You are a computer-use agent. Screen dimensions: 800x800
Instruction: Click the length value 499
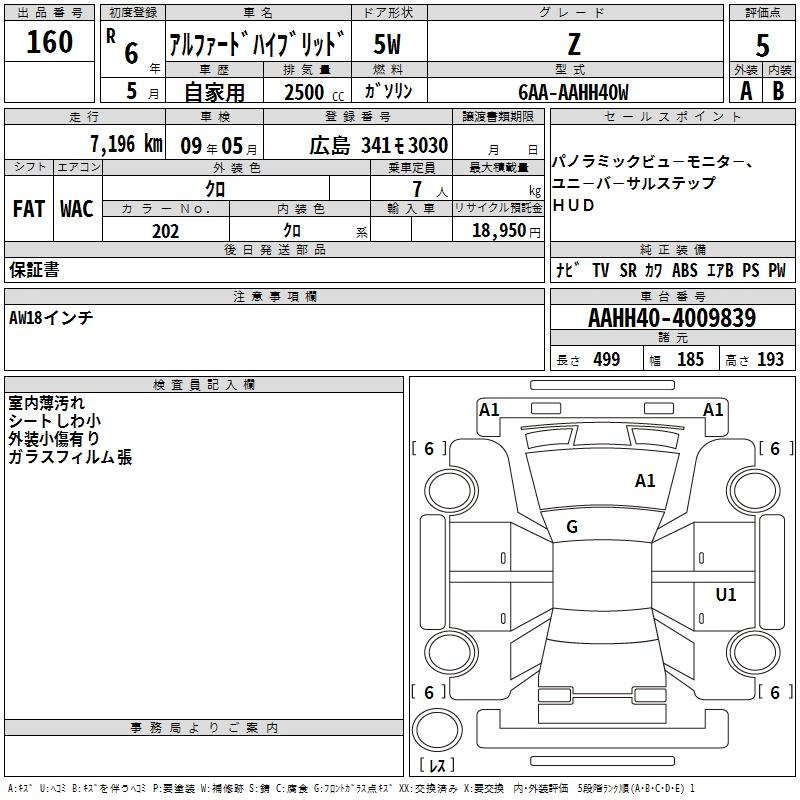point(607,359)
